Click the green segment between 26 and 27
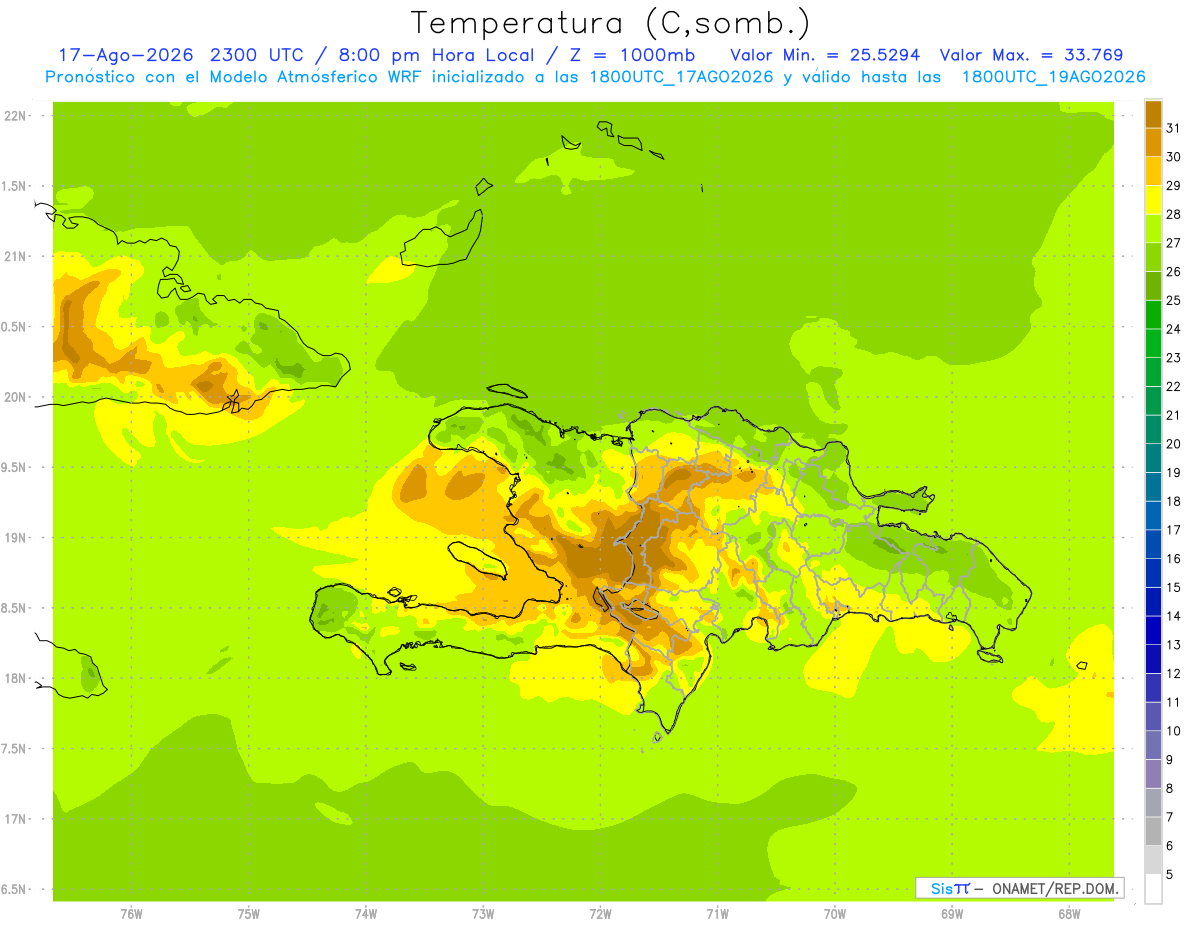Screen dimensions: 1200x927 (1153, 257)
